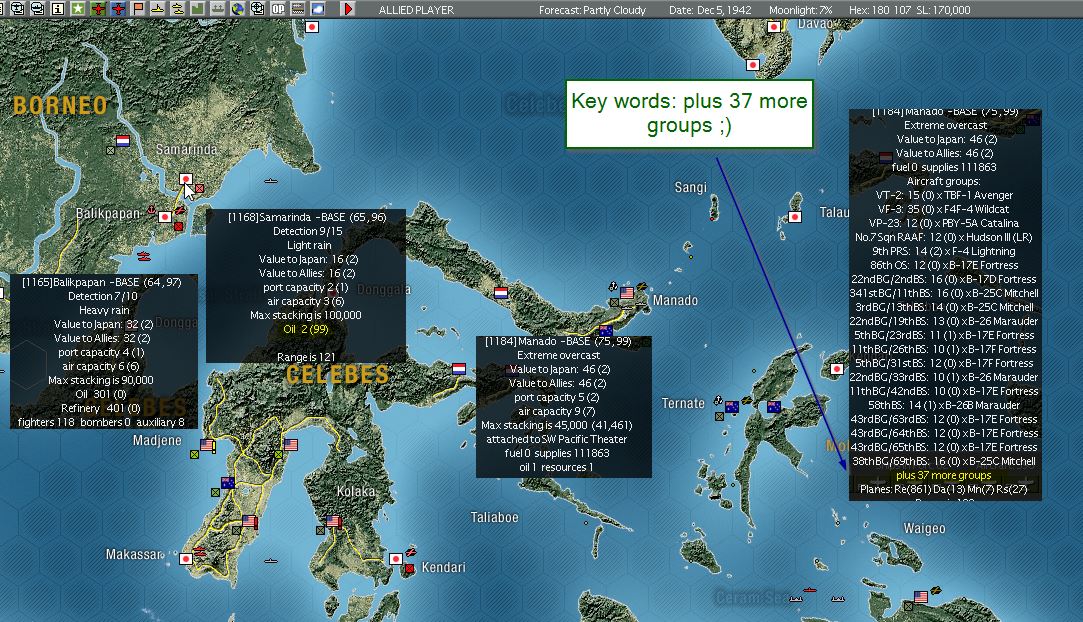Click the 'plus 37 more groups' text
1083x622 pixels.
tap(943, 476)
